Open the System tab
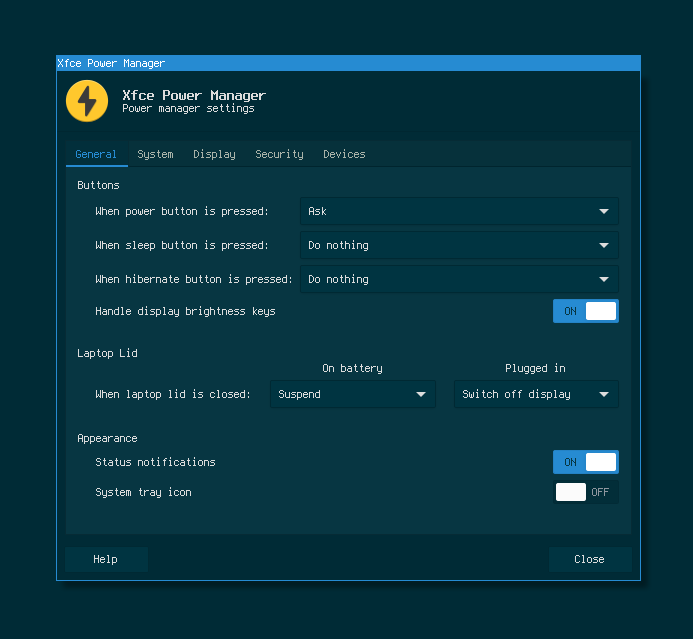Viewport: 693px width, 639px height. point(155,154)
